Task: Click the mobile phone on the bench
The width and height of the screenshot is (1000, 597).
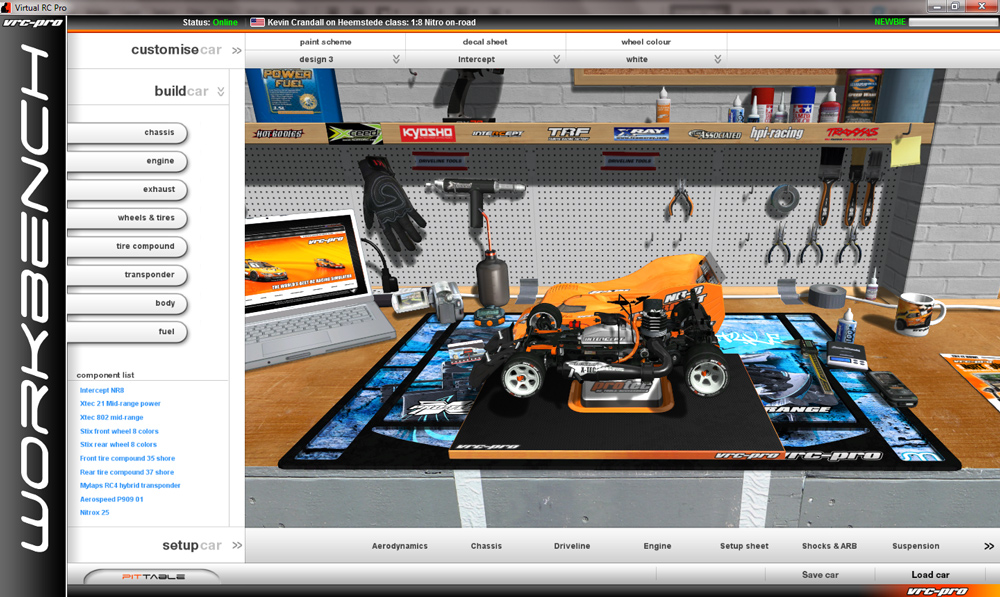Action: 893,388
